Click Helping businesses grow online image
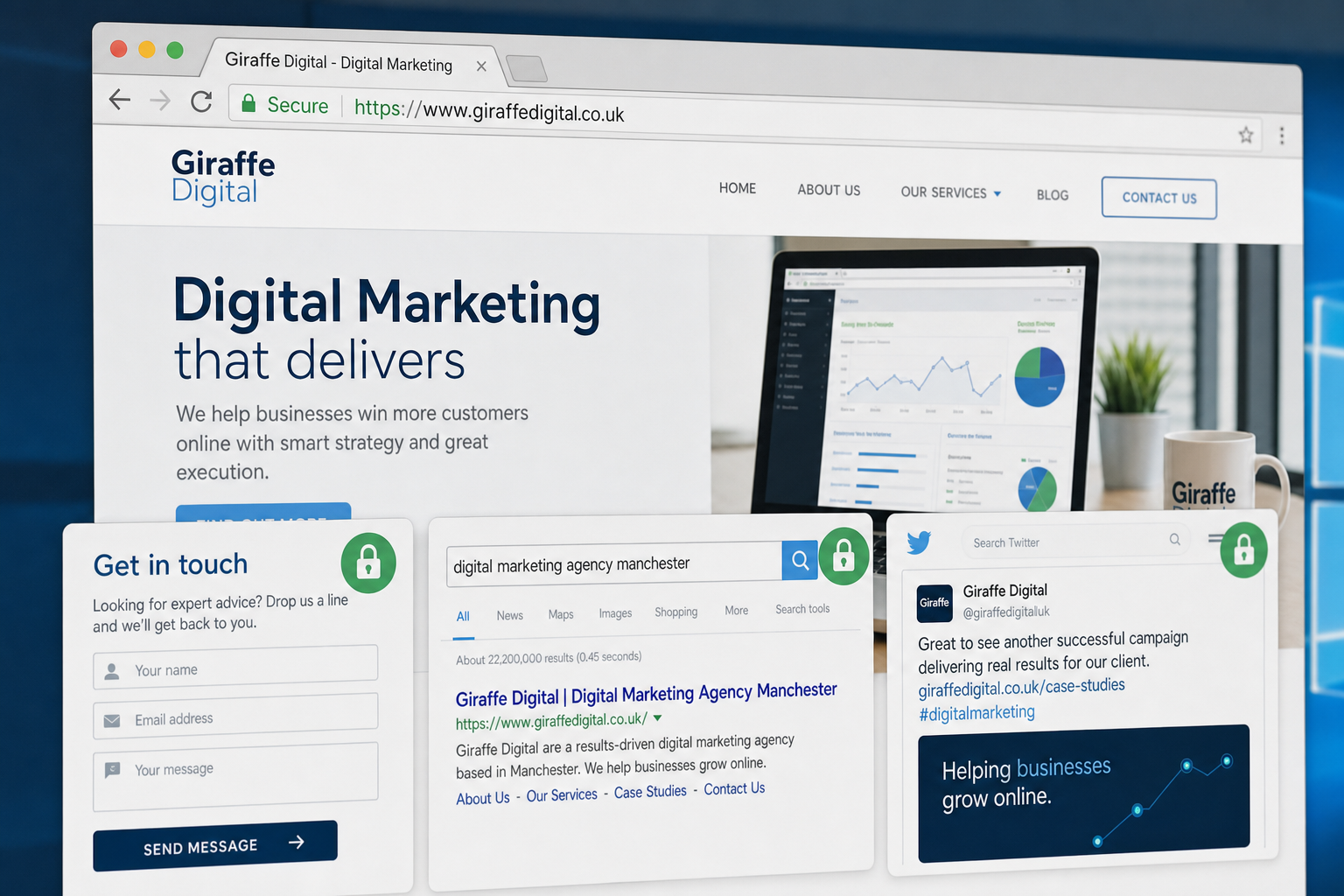 click(1084, 793)
